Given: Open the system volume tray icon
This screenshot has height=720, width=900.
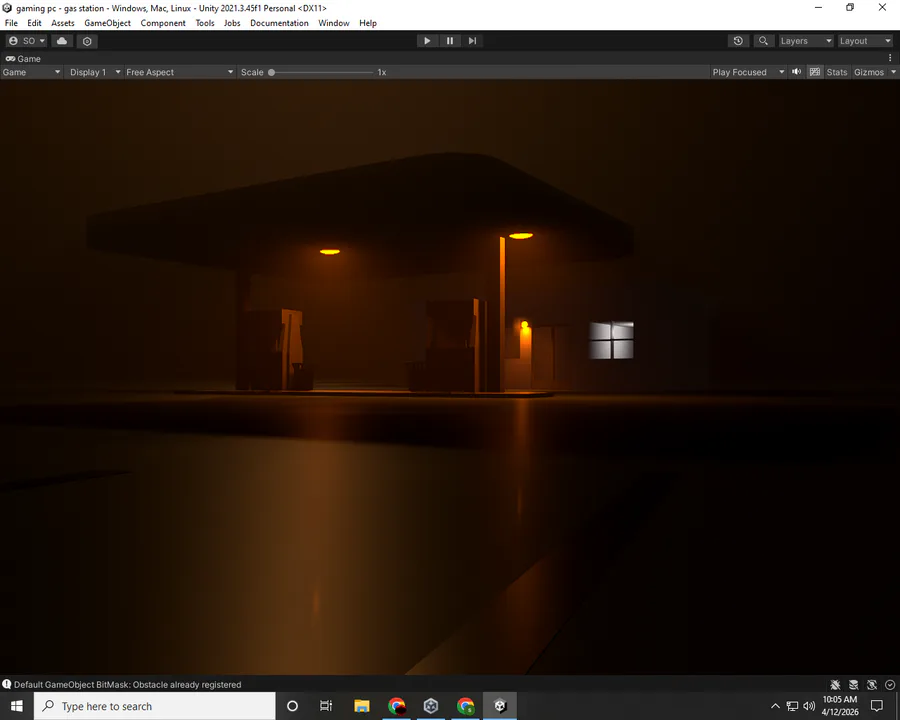Looking at the screenshot, I should click(809, 706).
